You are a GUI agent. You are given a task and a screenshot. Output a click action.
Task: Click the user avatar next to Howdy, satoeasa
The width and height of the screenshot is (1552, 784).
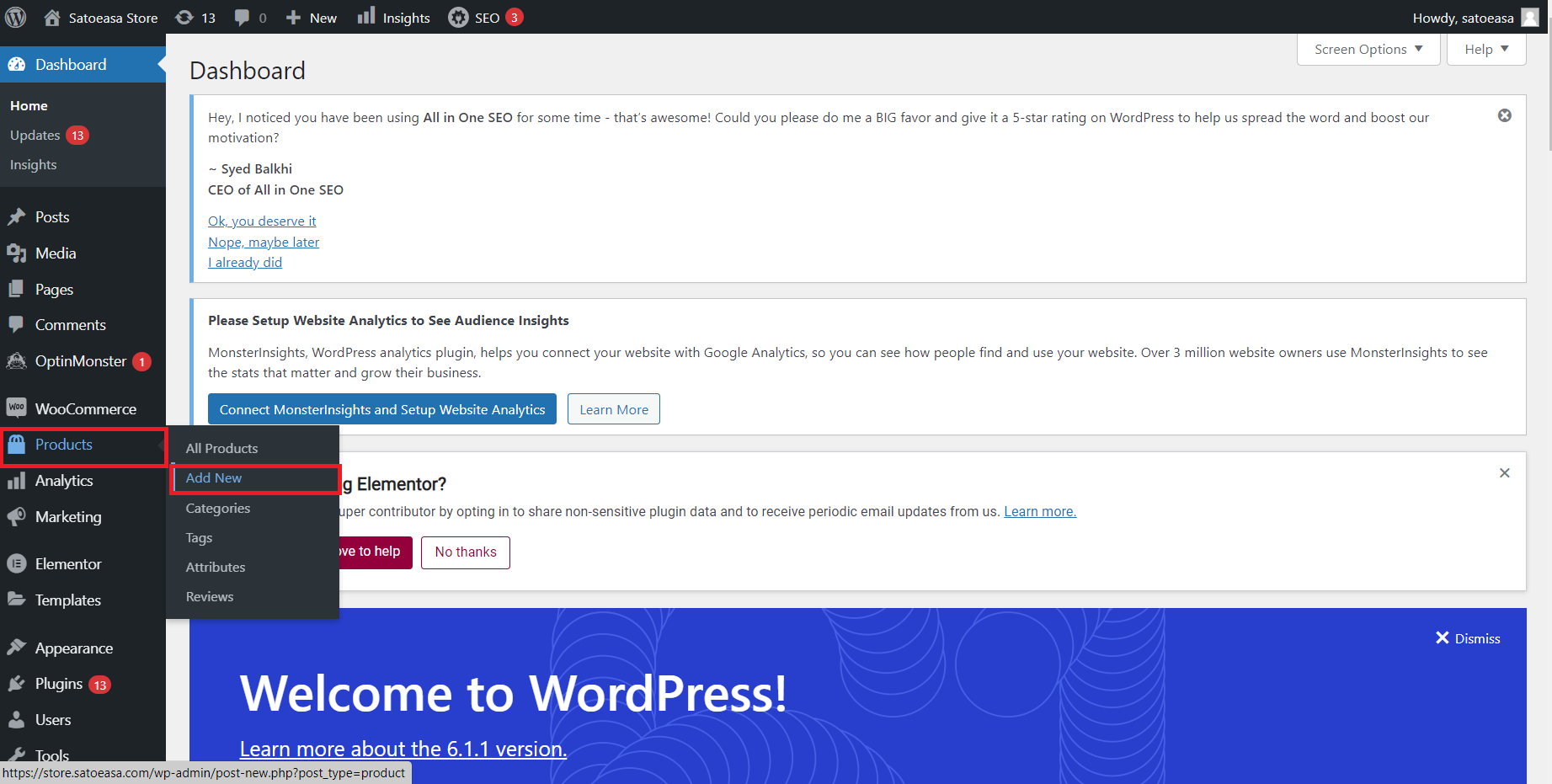pyautogui.click(x=1530, y=17)
